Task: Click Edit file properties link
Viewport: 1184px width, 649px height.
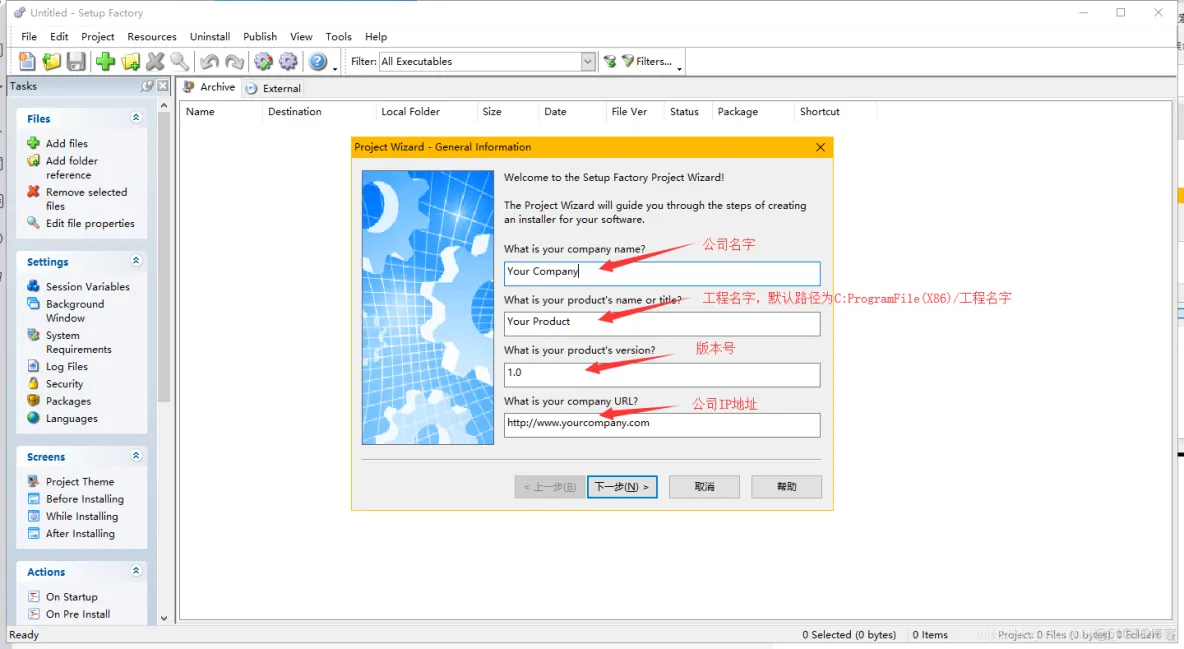Action: point(90,224)
